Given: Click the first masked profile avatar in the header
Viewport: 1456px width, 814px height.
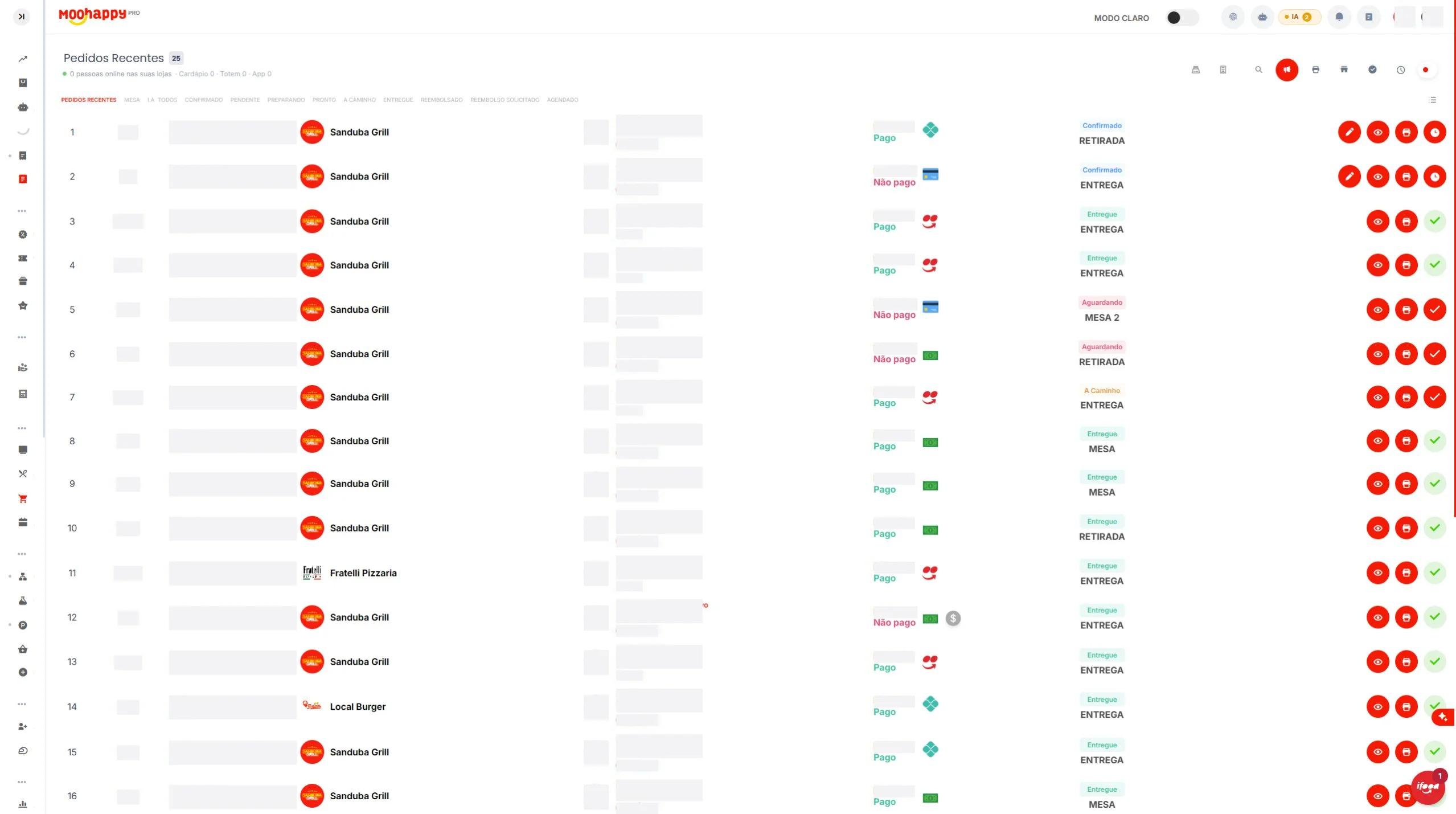Looking at the screenshot, I should (x=1405, y=17).
